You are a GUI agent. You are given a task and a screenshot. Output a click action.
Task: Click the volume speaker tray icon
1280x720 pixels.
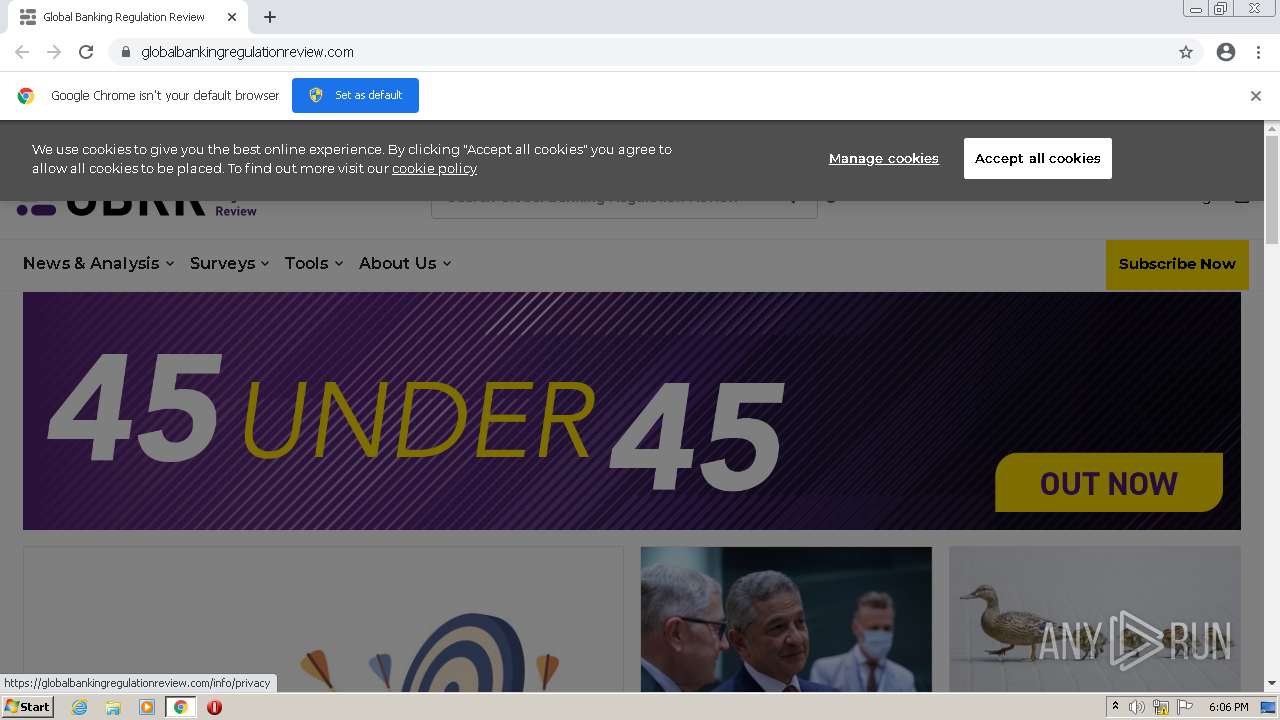(1137, 707)
